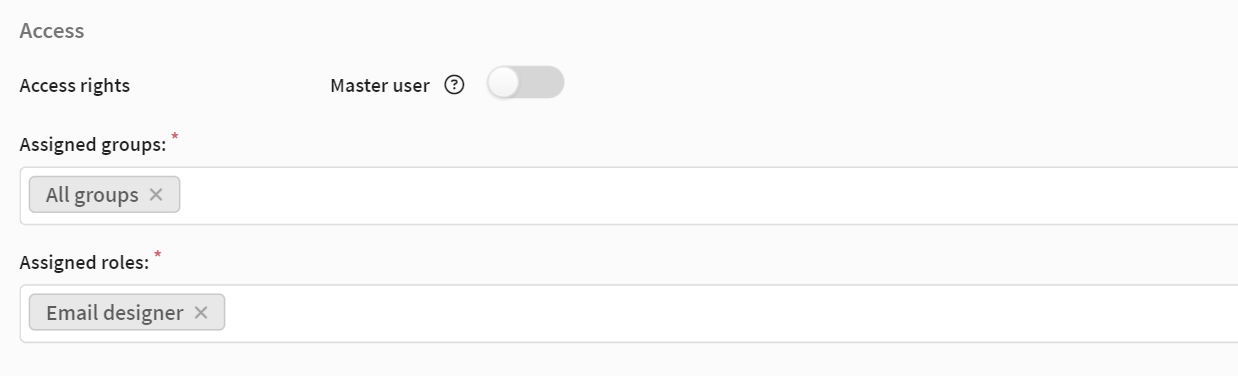The height and width of the screenshot is (376, 1238).
Task: Select the Email designer chip
Action: pyautogui.click(x=114, y=313)
